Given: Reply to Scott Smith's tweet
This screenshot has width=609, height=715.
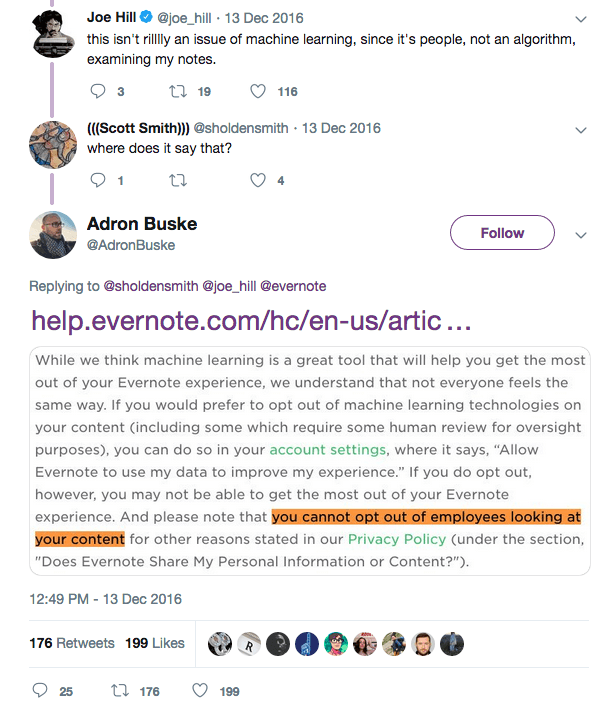Looking at the screenshot, I should (x=98, y=181).
